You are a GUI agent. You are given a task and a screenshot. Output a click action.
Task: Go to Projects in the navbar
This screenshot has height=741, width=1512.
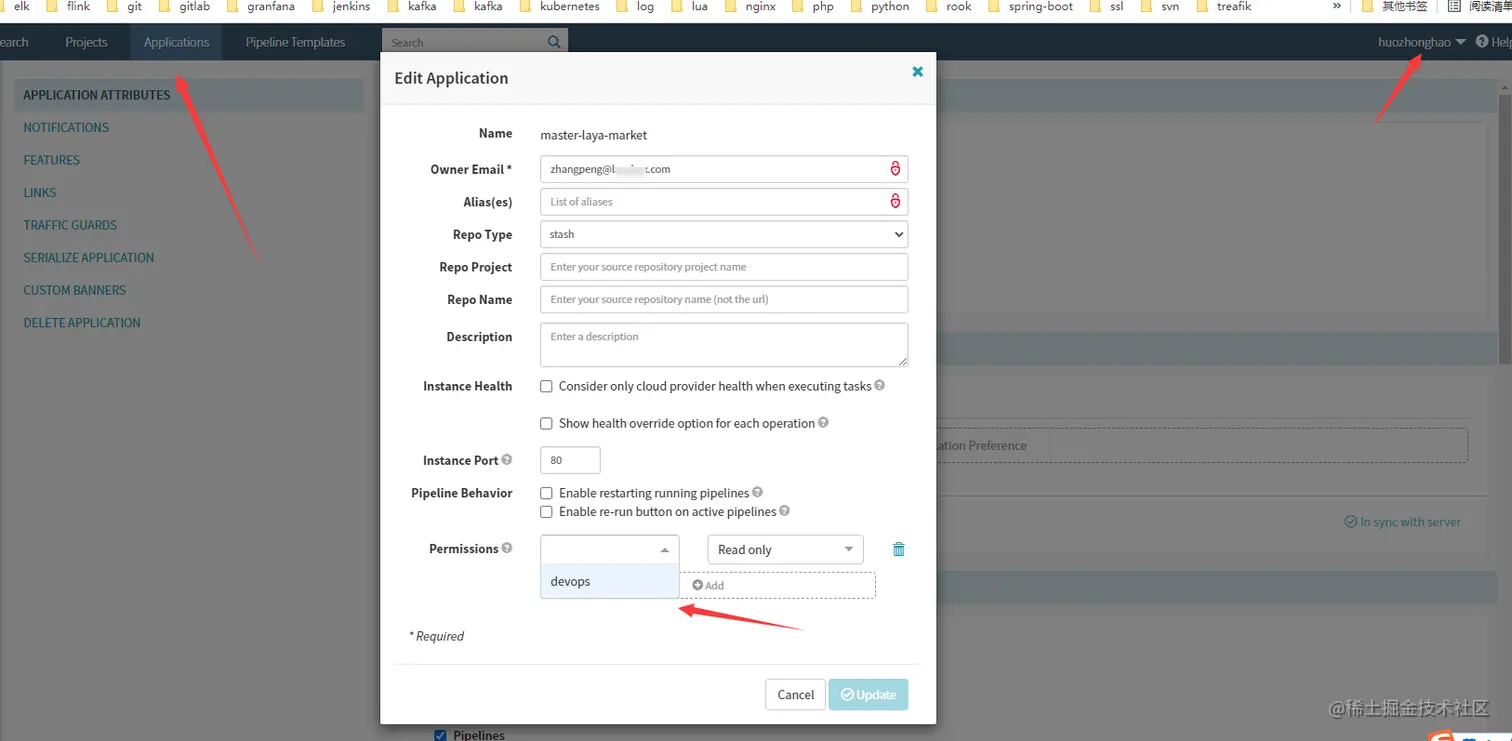click(86, 42)
